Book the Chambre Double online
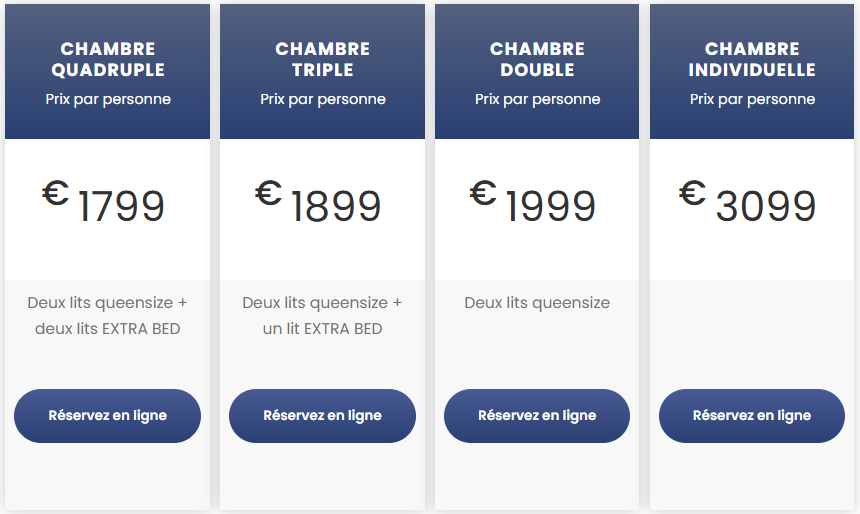 pyautogui.click(x=537, y=415)
